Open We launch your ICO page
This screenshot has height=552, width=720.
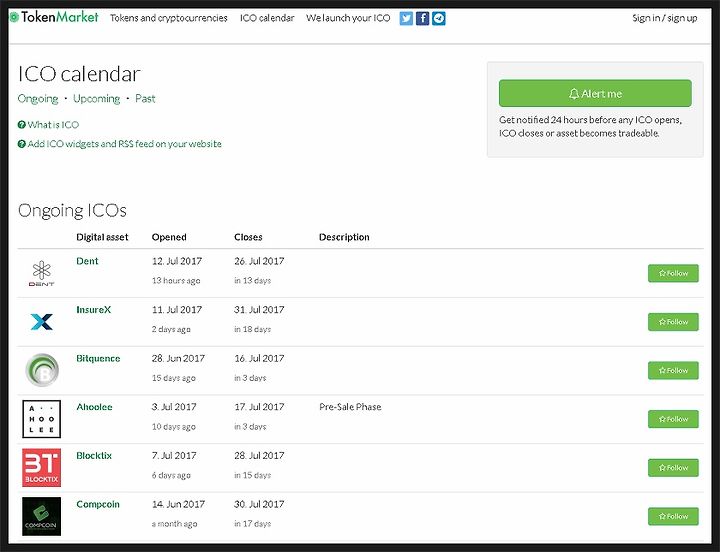[x=348, y=18]
